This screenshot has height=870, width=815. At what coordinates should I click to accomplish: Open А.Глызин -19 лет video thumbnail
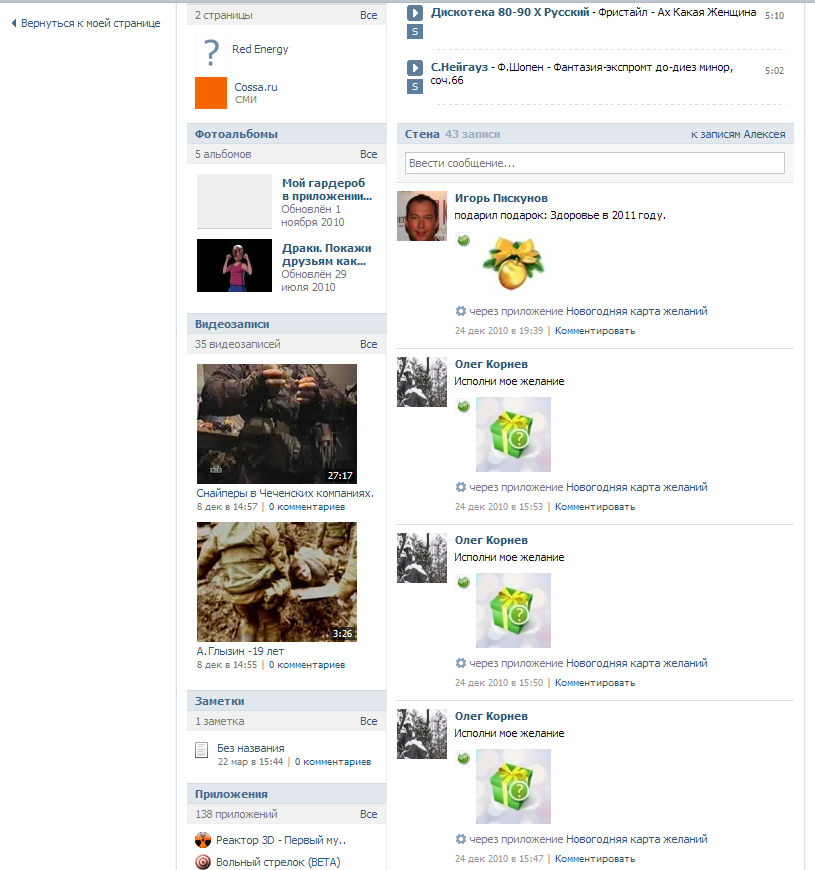tap(277, 582)
